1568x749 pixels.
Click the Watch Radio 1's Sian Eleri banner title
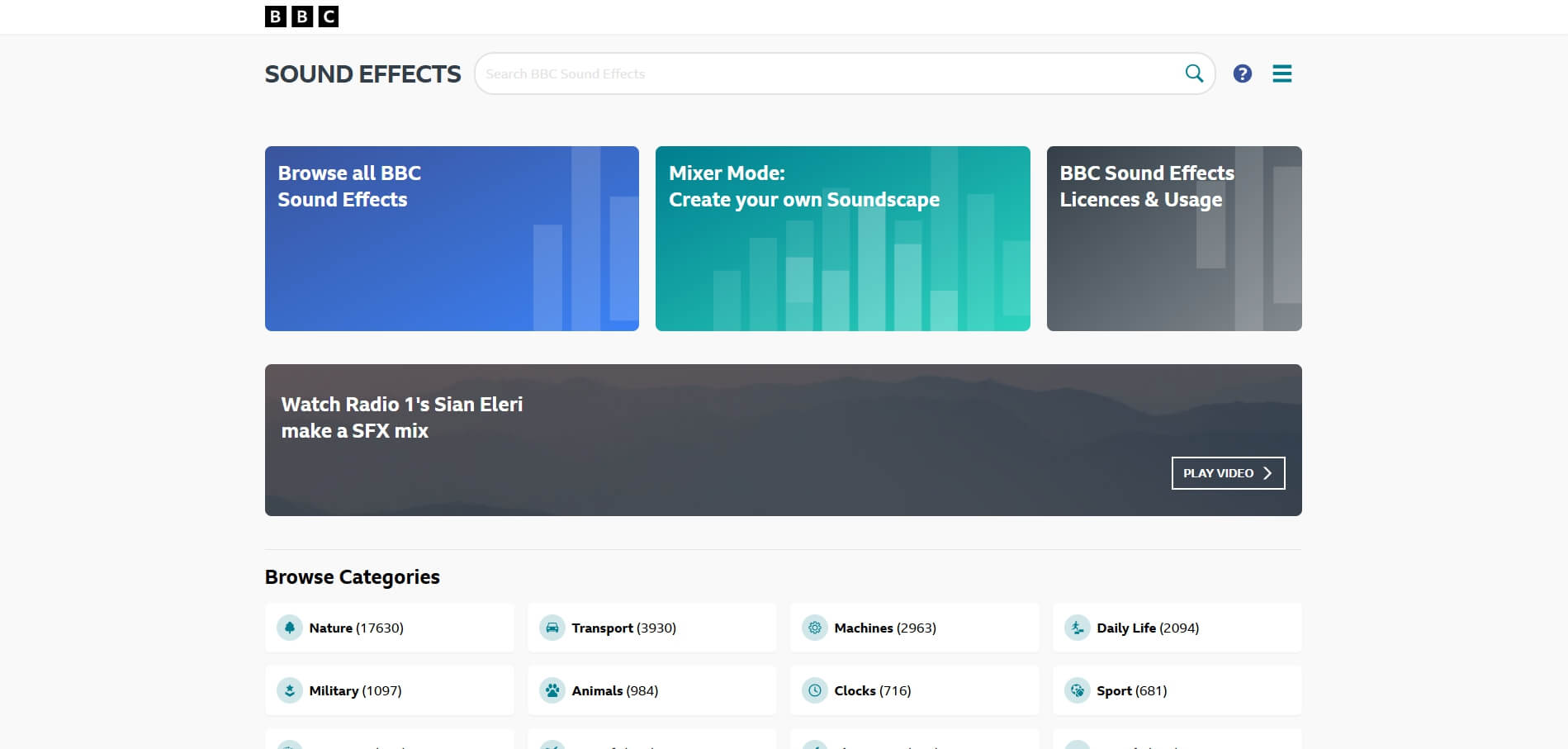pos(402,417)
